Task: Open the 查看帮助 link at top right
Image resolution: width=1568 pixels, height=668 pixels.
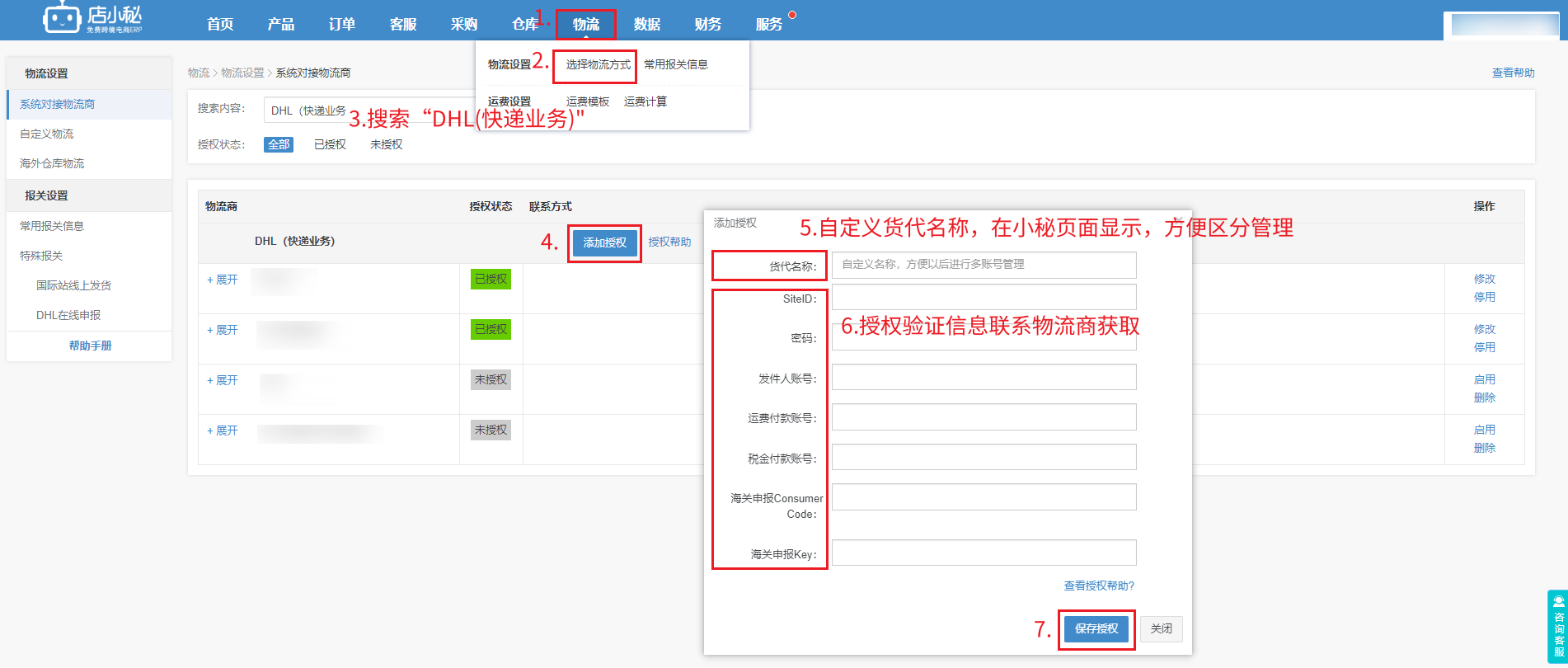Action: point(1514,73)
